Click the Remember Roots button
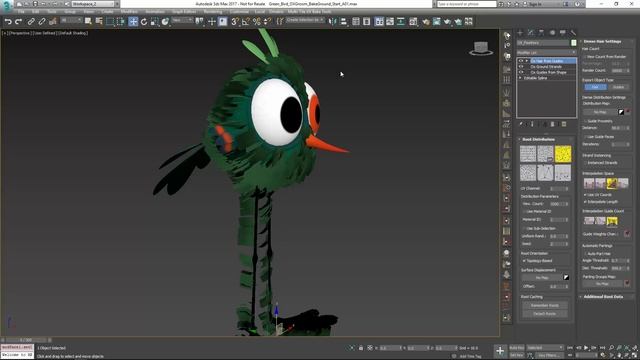 tap(545, 305)
